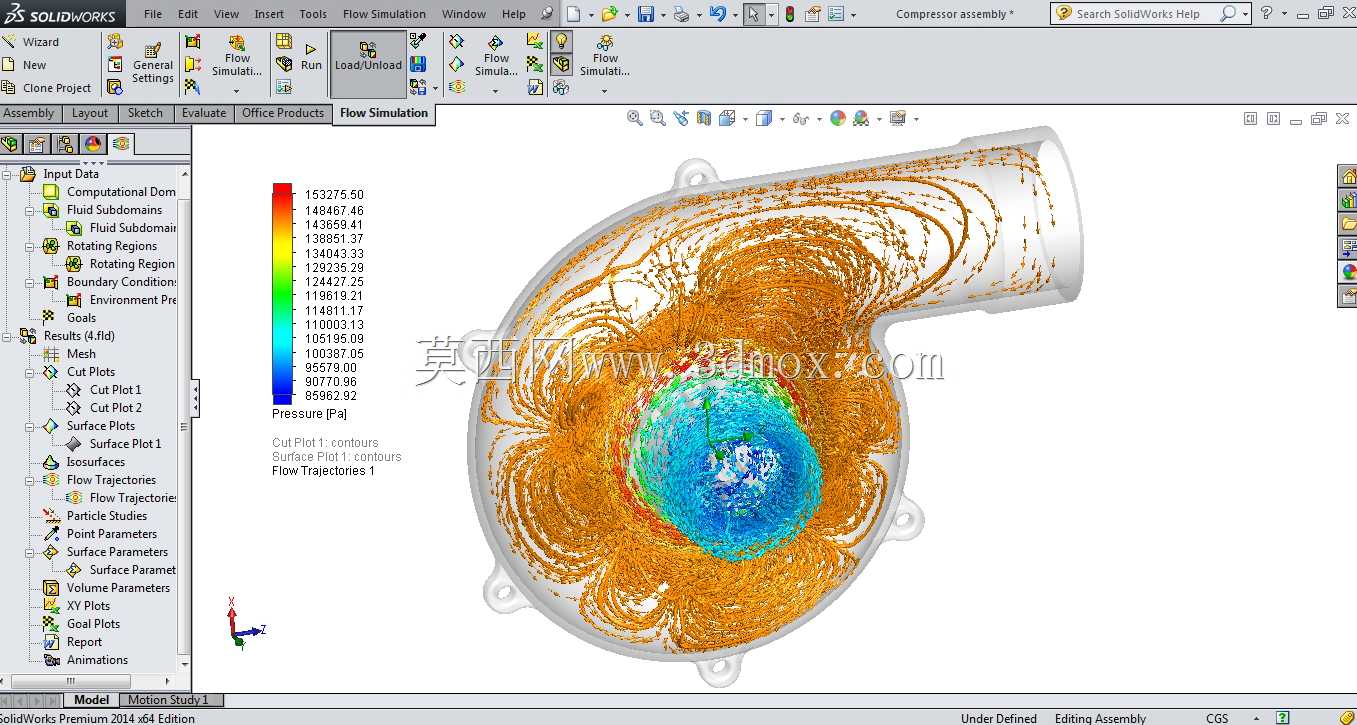This screenshot has height=725, width=1357.
Task: Launch the Flow Simulation Wizard
Action: click(30, 42)
